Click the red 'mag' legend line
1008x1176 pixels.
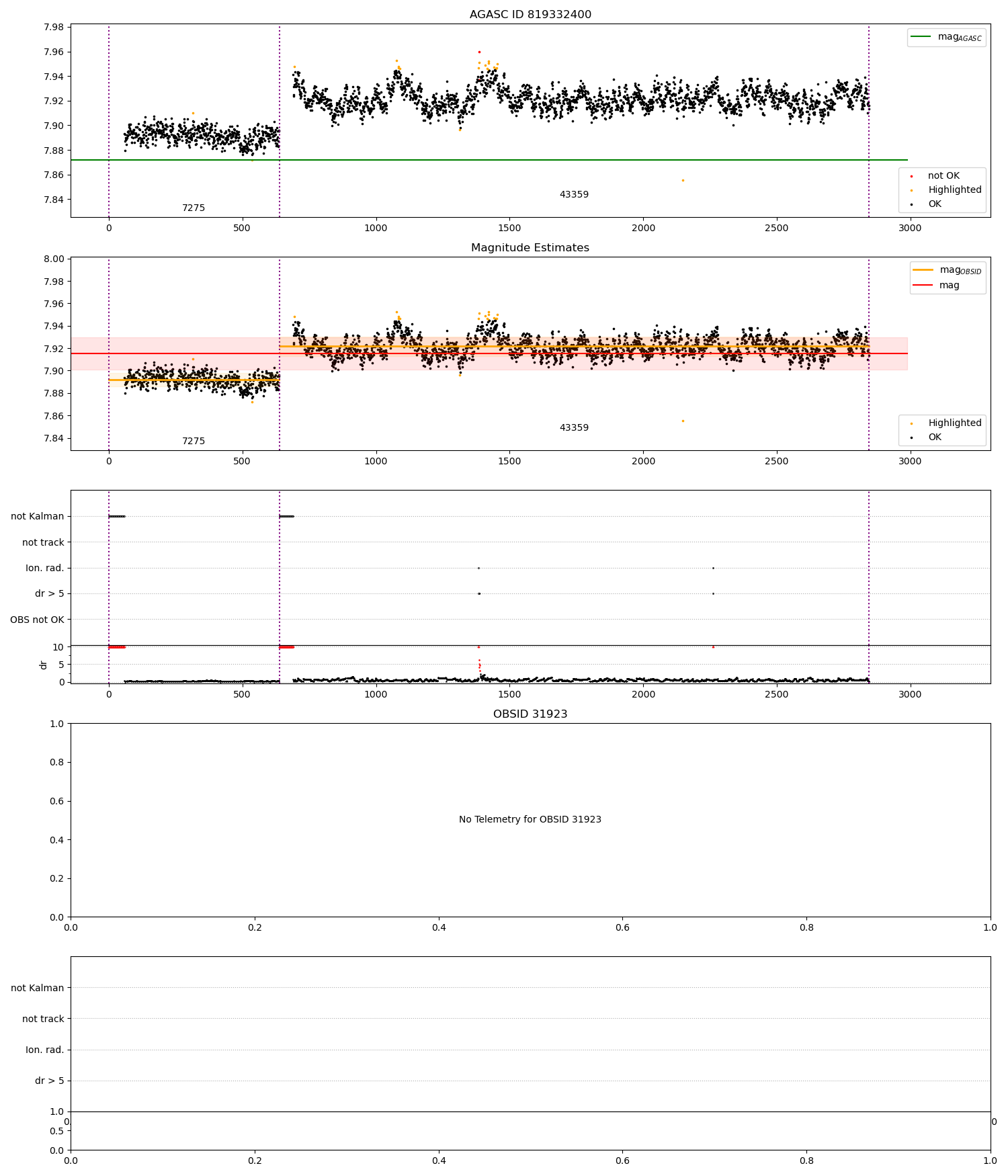tap(923, 286)
